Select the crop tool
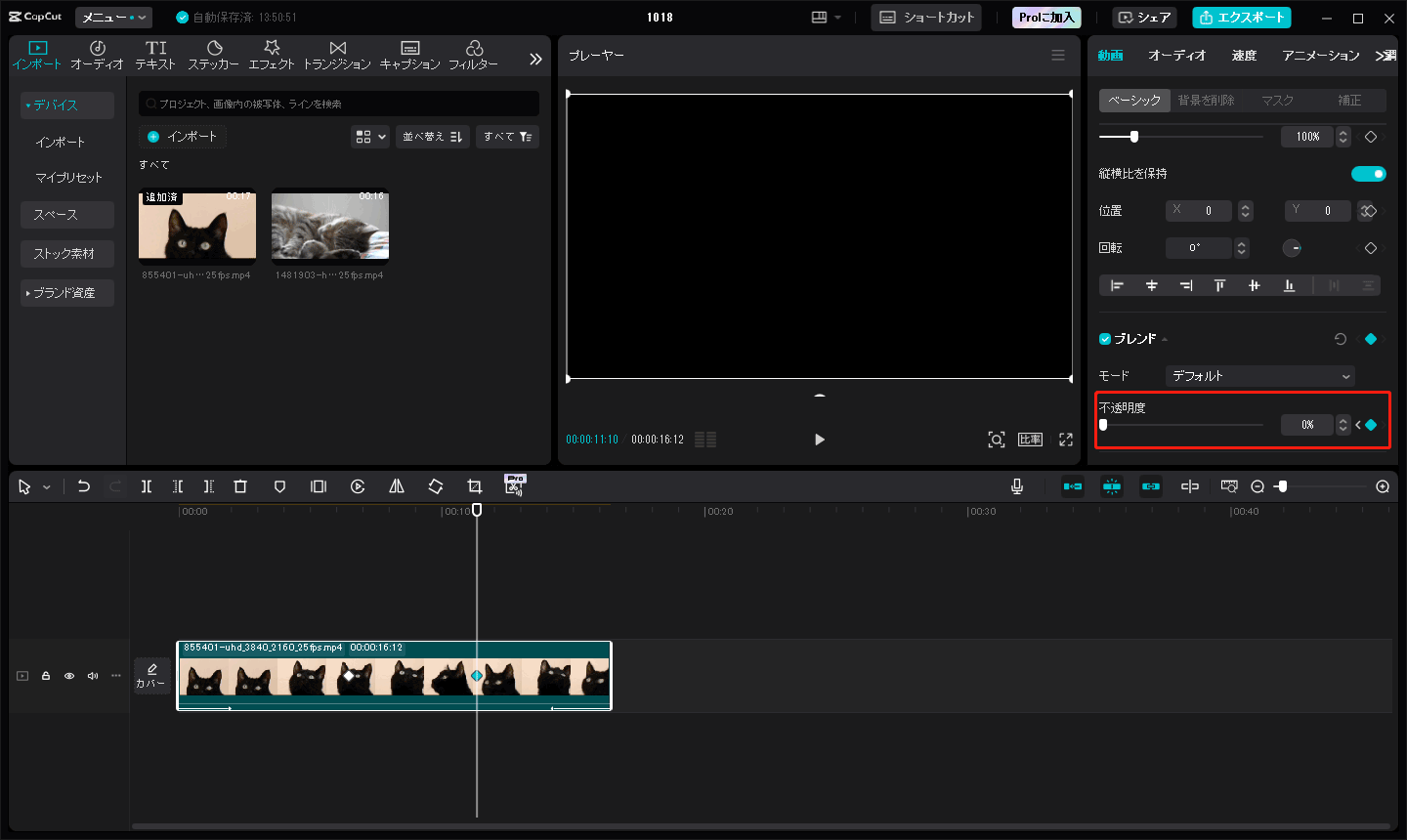 475,486
